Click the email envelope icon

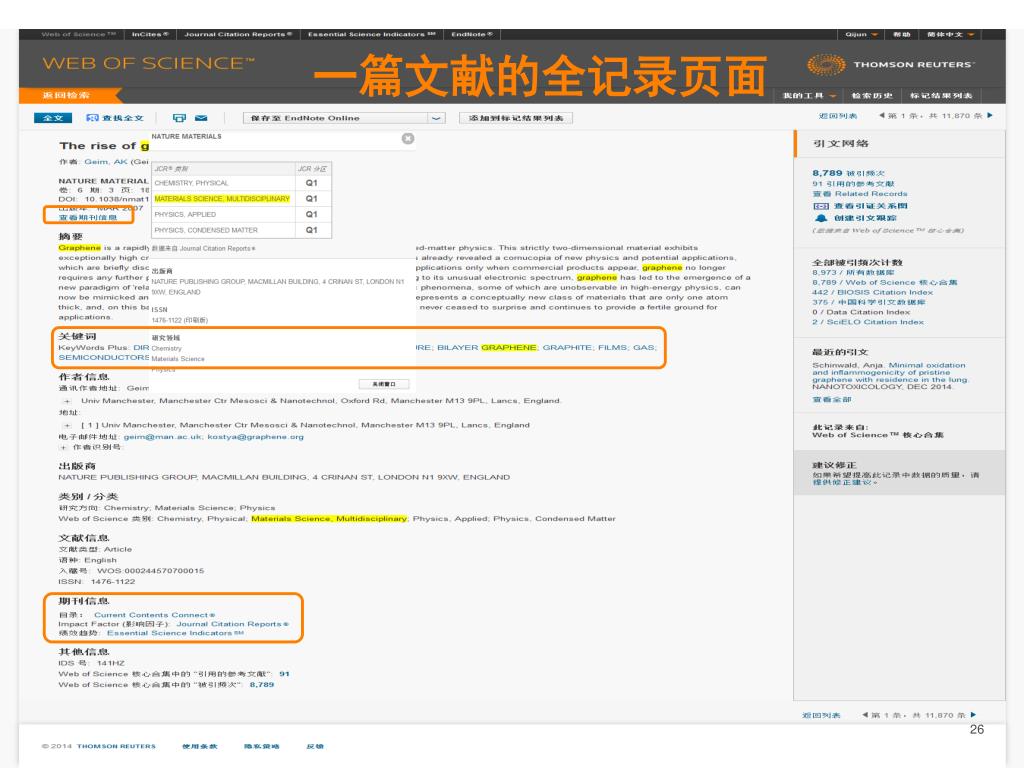pyautogui.click(x=201, y=118)
